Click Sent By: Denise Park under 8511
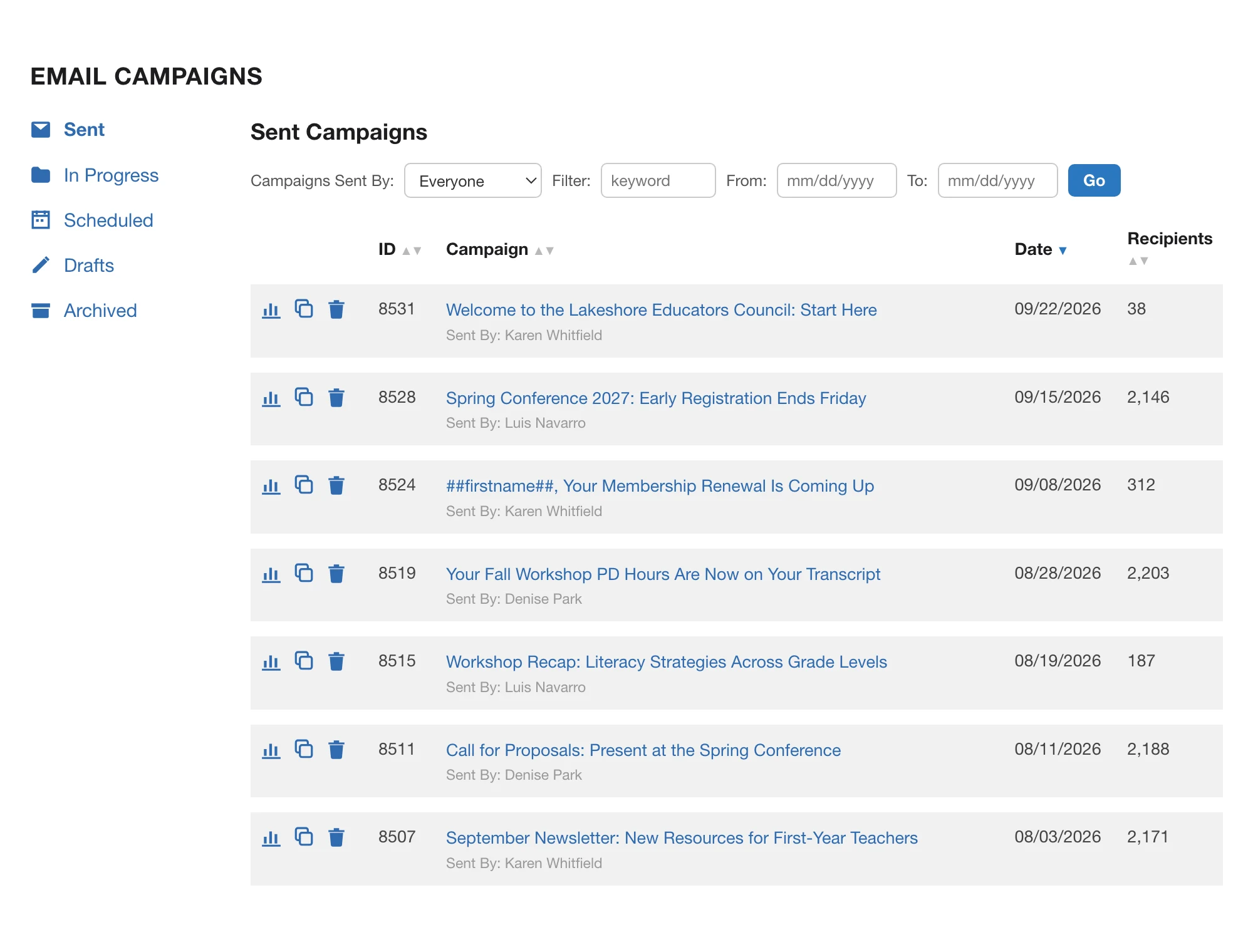 (514, 775)
